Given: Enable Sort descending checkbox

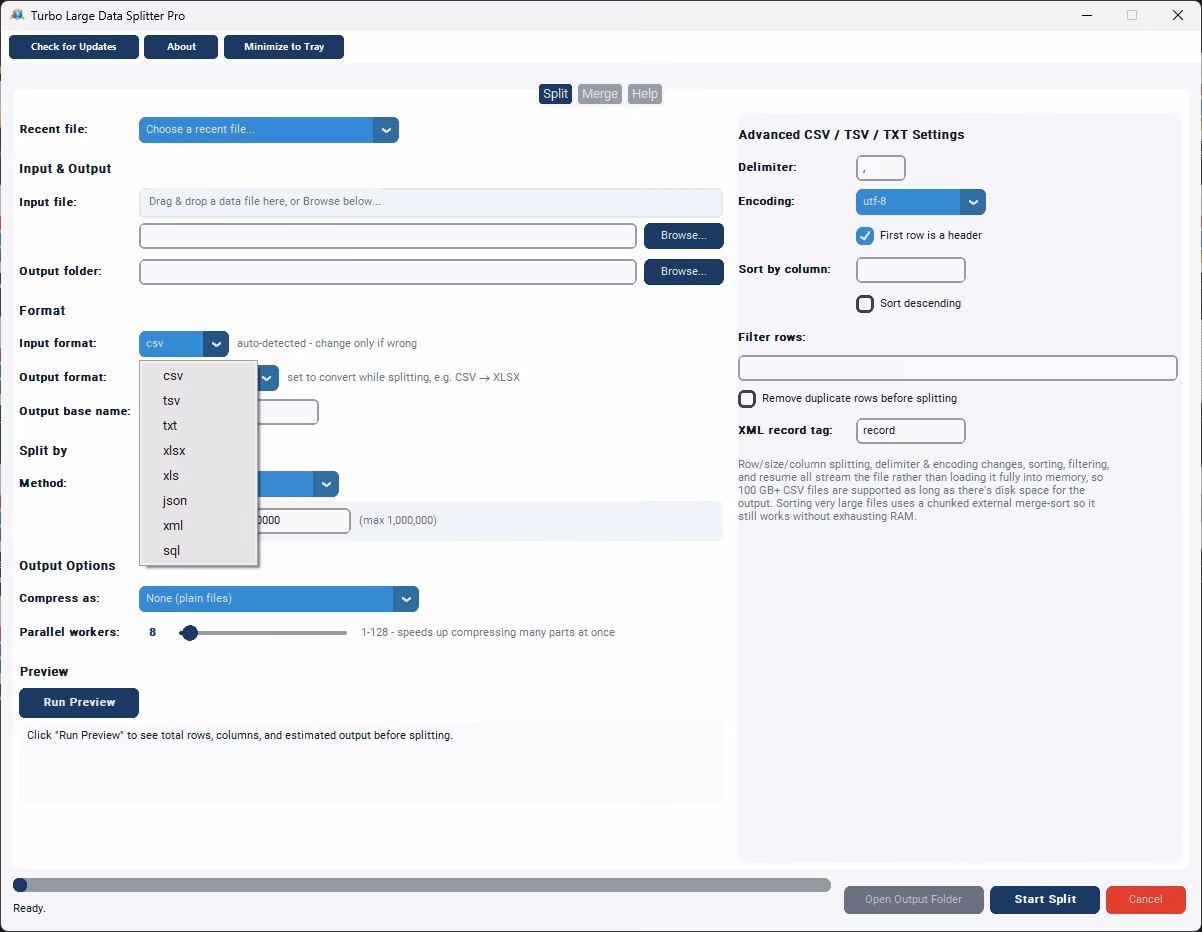Looking at the screenshot, I should [865, 304].
